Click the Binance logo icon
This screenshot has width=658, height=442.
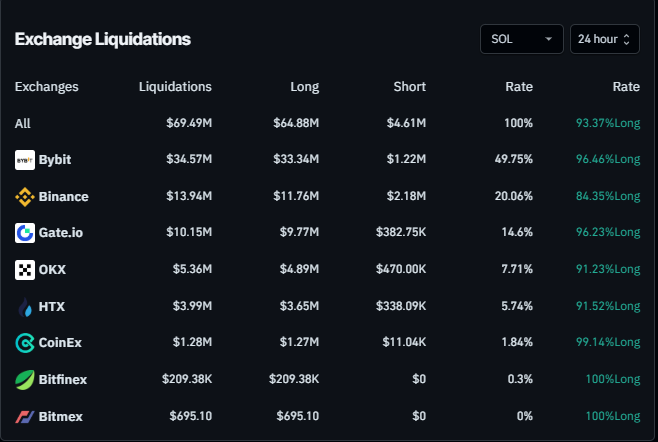tap(25, 197)
